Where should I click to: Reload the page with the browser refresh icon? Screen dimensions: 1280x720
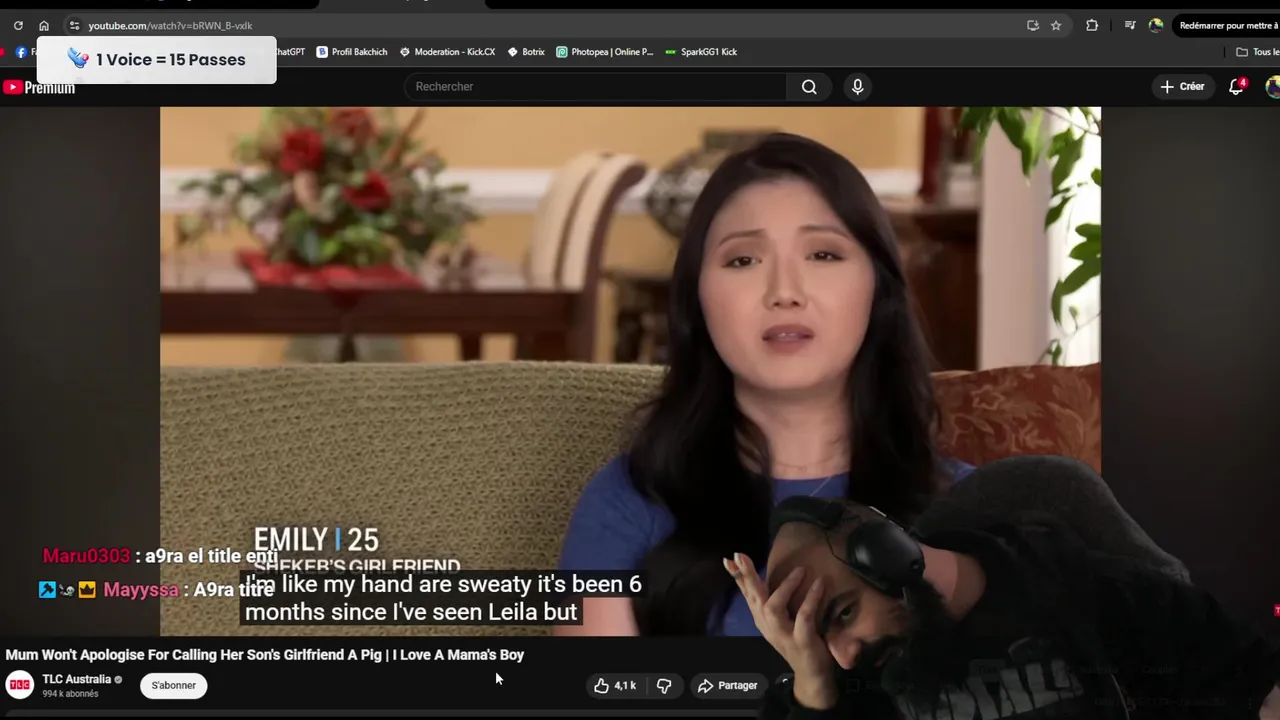18,26
